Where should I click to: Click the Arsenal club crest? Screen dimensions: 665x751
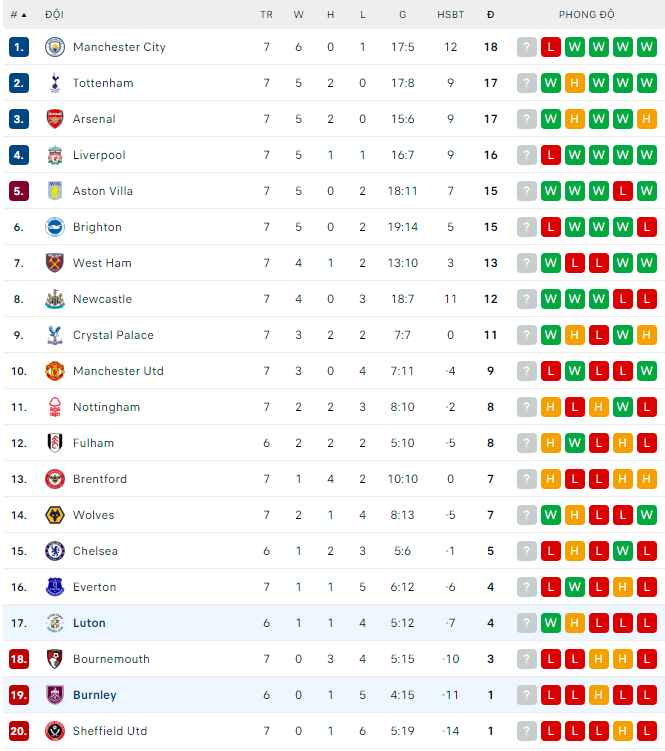(x=55, y=119)
